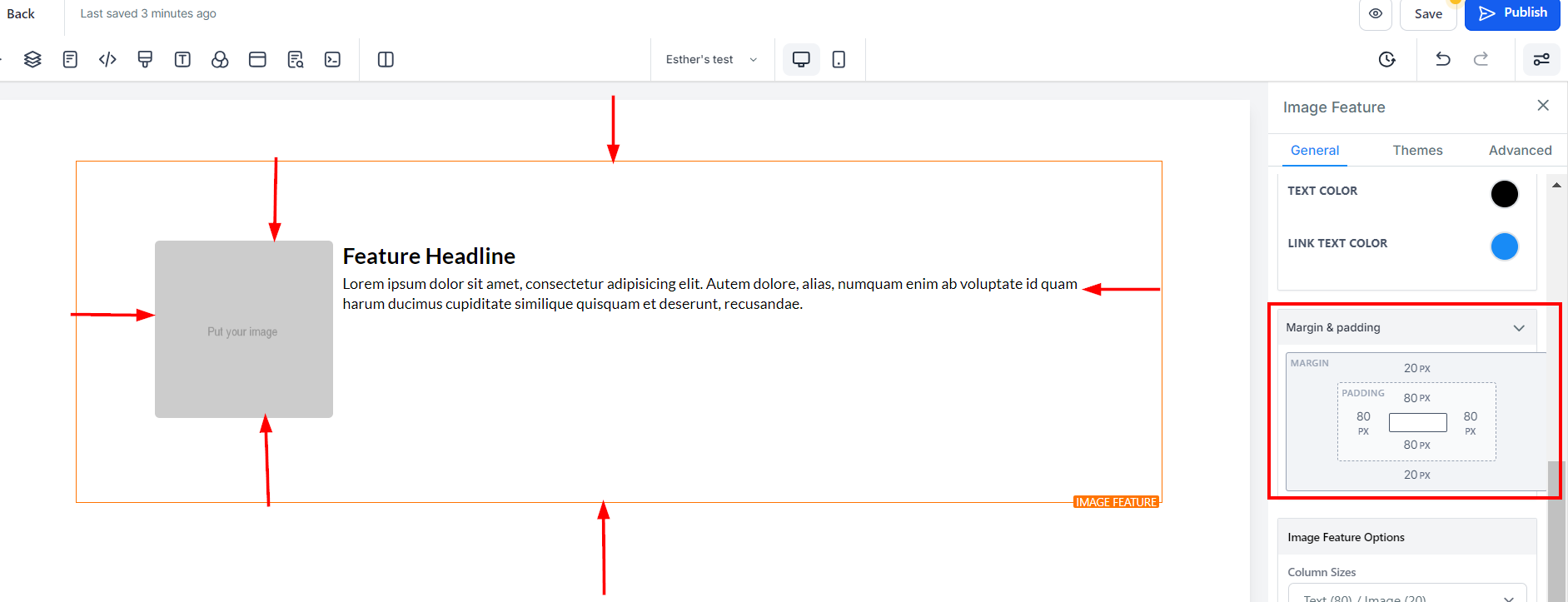Select the text element icon
The image size is (1568, 602).
[182, 59]
